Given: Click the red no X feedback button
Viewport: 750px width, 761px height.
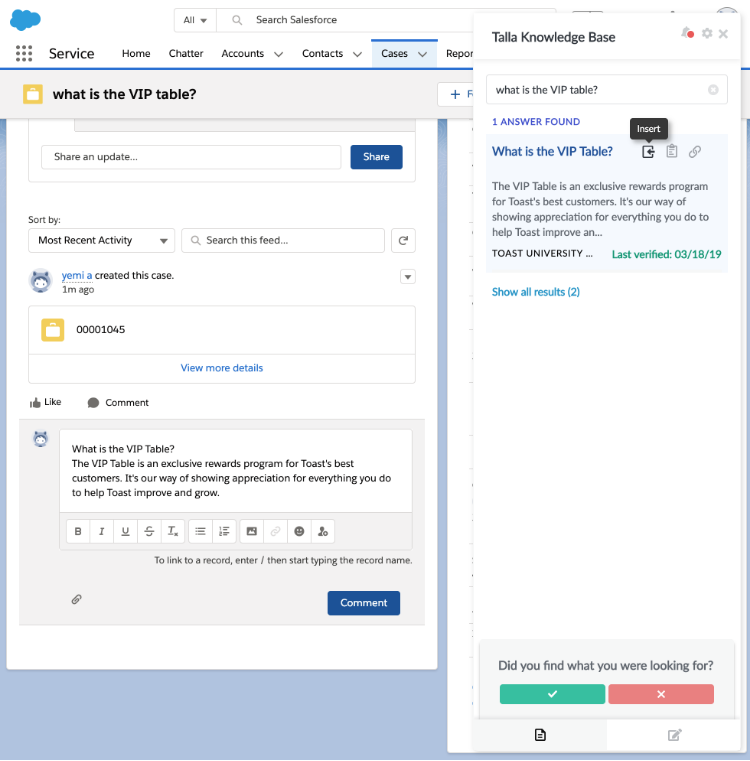Looking at the screenshot, I should (x=661, y=694).
